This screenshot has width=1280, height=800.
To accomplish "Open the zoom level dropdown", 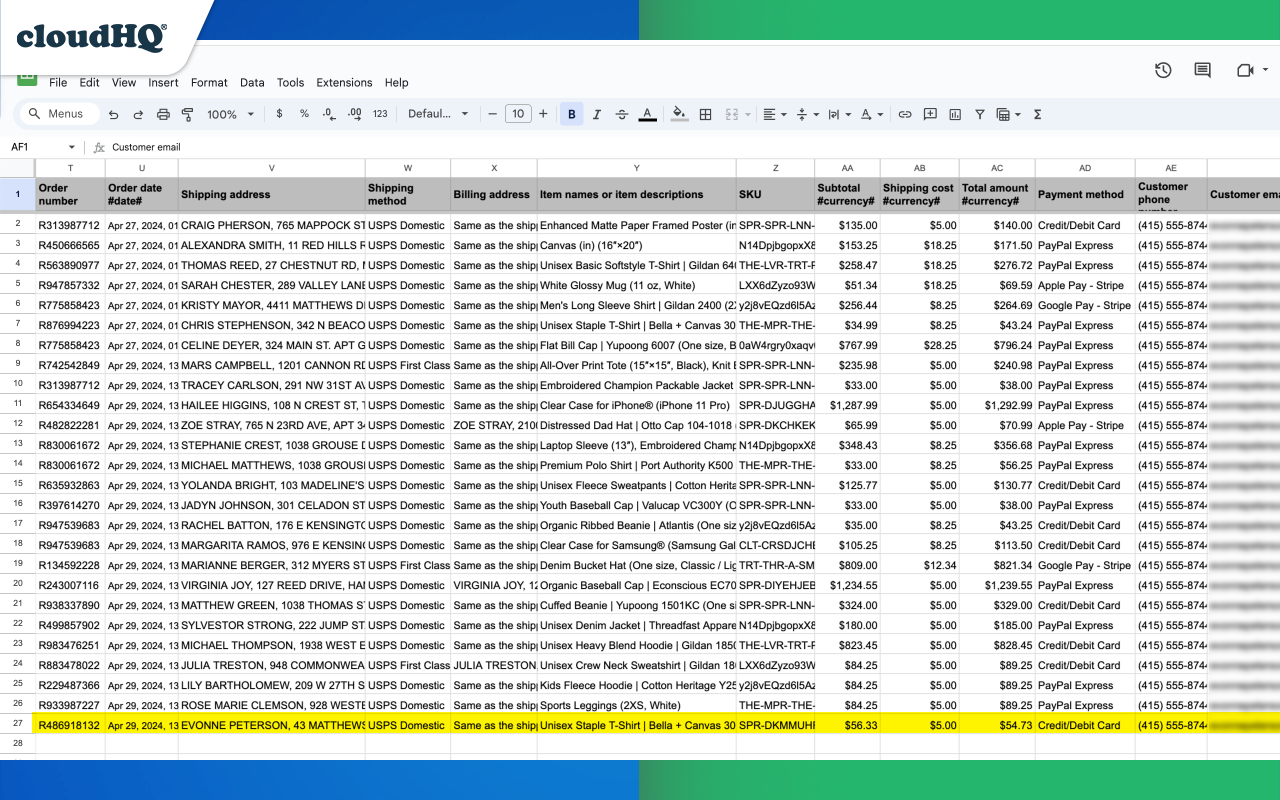I will 229,114.
